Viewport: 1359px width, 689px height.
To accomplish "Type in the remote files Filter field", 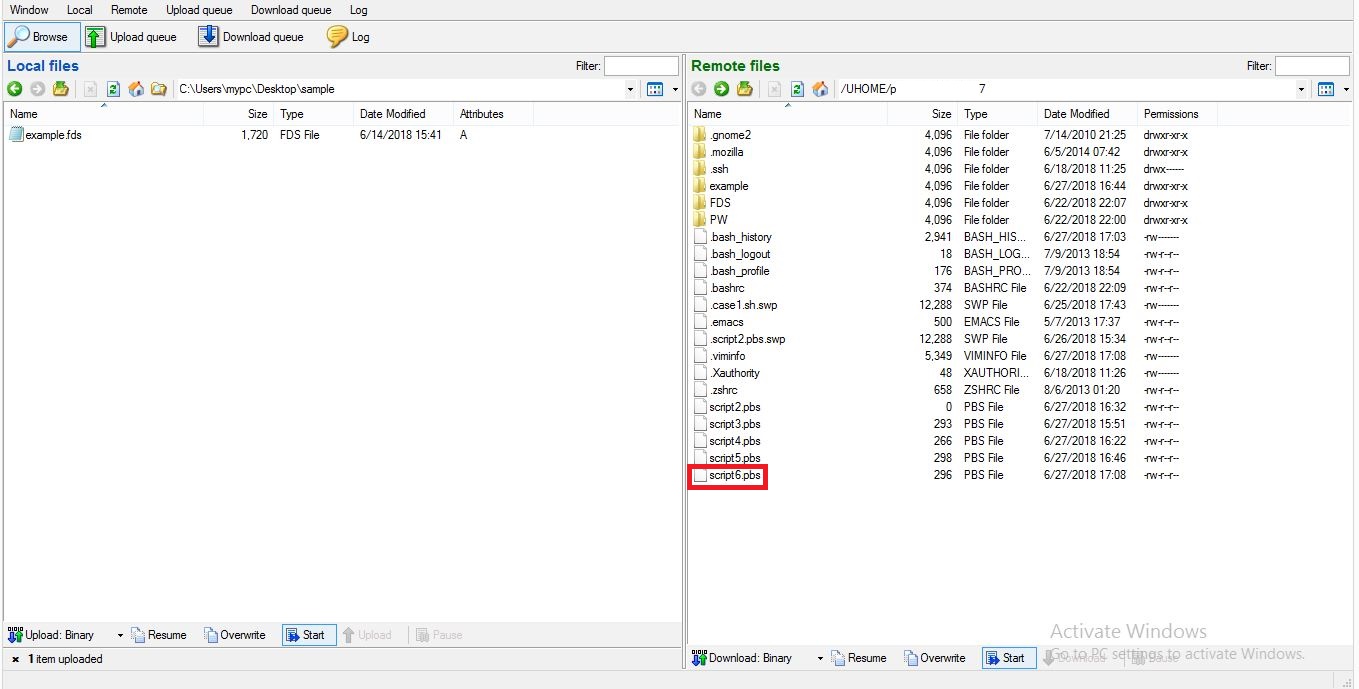I will (x=1312, y=65).
